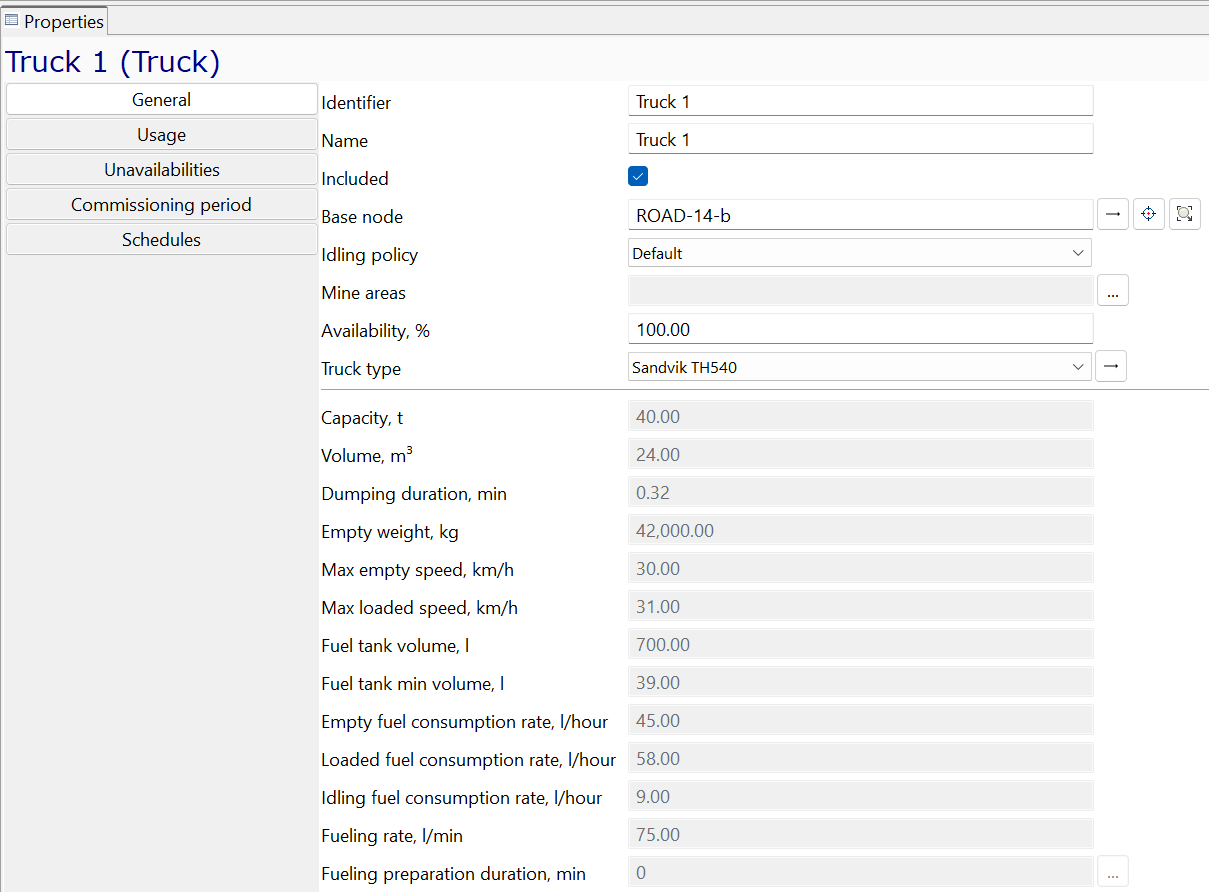
Task: Click the Capacity value 40.00
Action: 860,416
